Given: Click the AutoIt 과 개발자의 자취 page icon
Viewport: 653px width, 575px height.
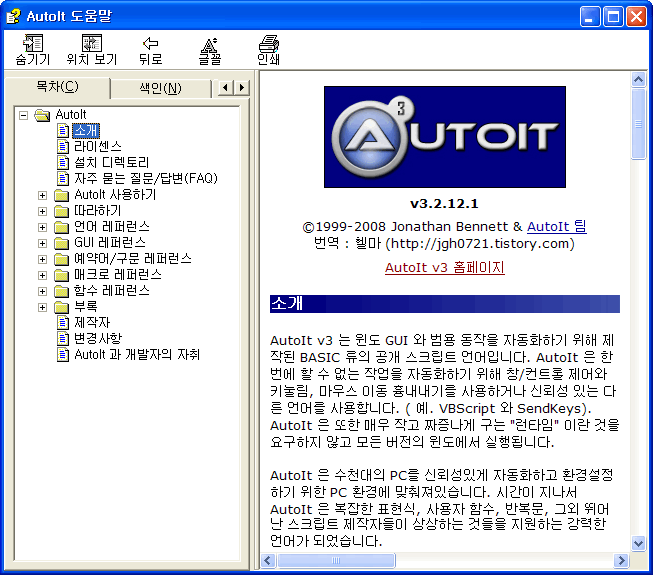Looking at the screenshot, I should 62,355.
